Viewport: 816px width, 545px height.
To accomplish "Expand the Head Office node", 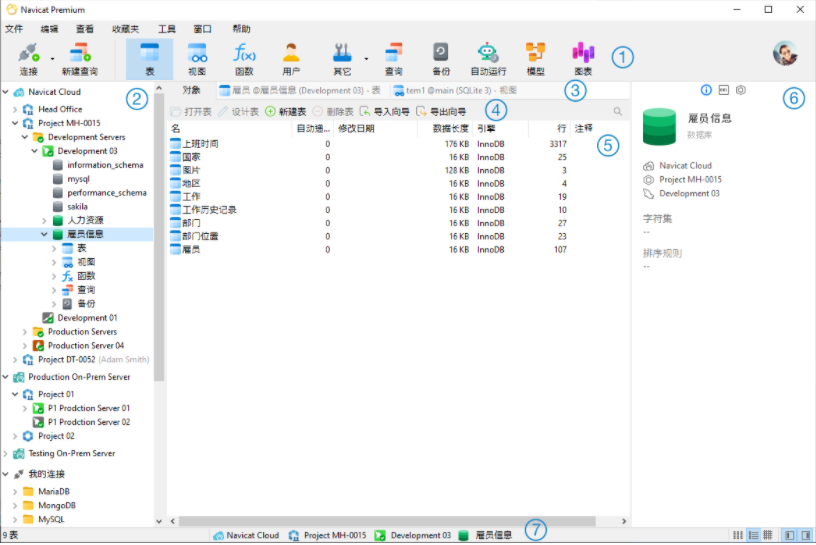I will (15, 109).
